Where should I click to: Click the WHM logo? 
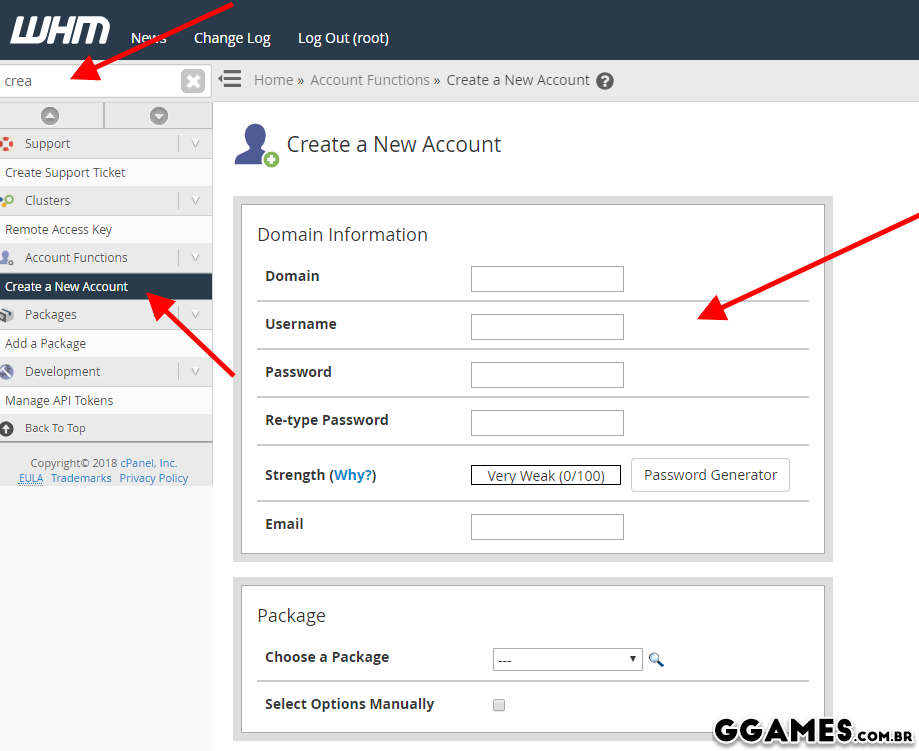tap(58, 32)
